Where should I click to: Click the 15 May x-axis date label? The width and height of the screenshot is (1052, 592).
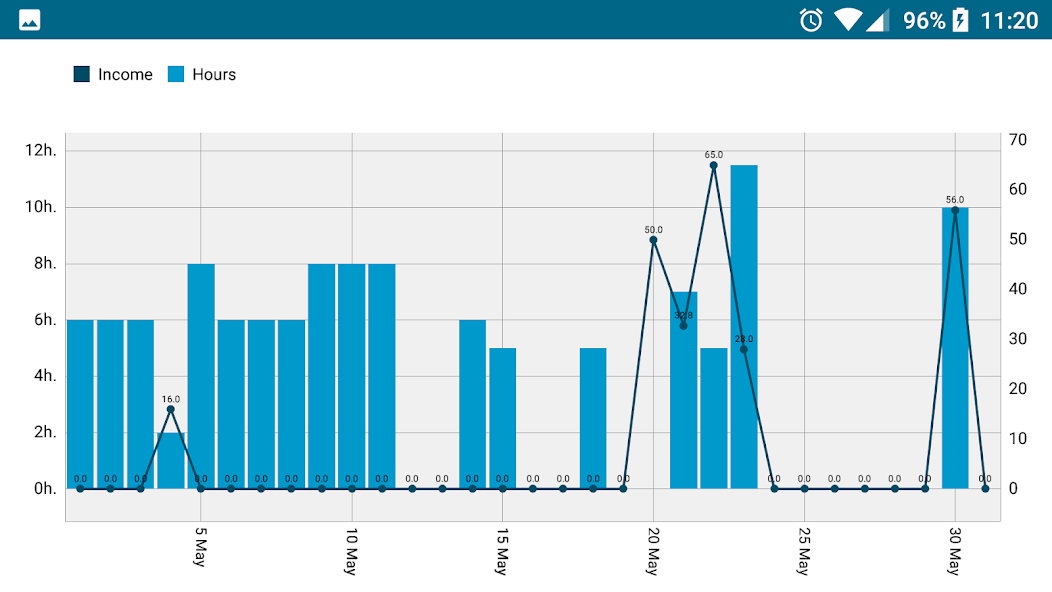click(x=502, y=551)
